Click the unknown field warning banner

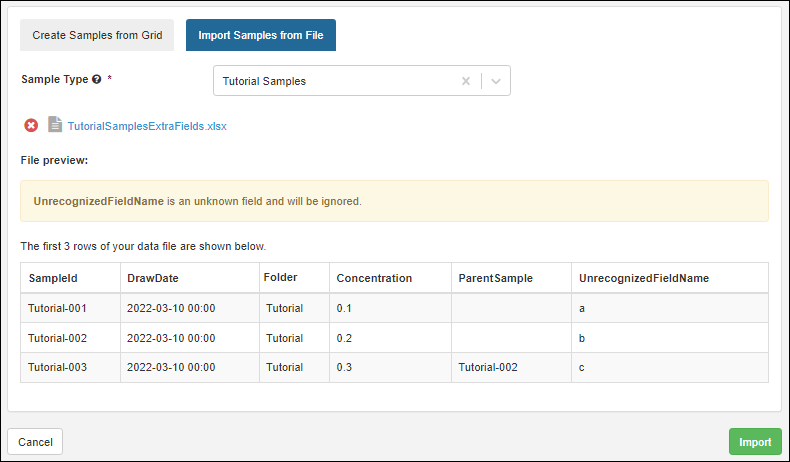pyautogui.click(x=394, y=201)
